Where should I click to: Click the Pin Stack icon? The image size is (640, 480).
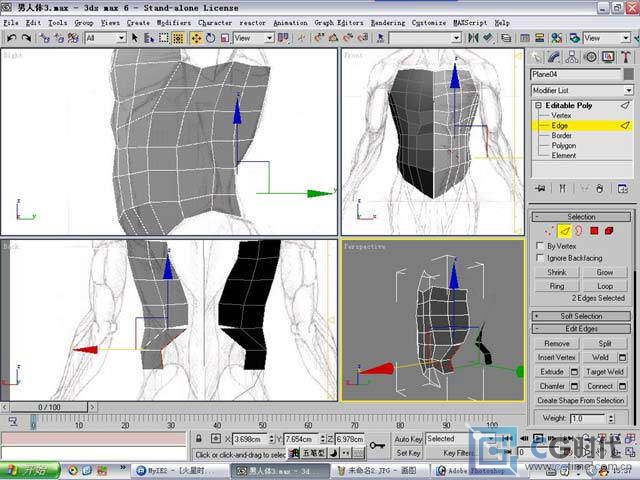(541, 189)
